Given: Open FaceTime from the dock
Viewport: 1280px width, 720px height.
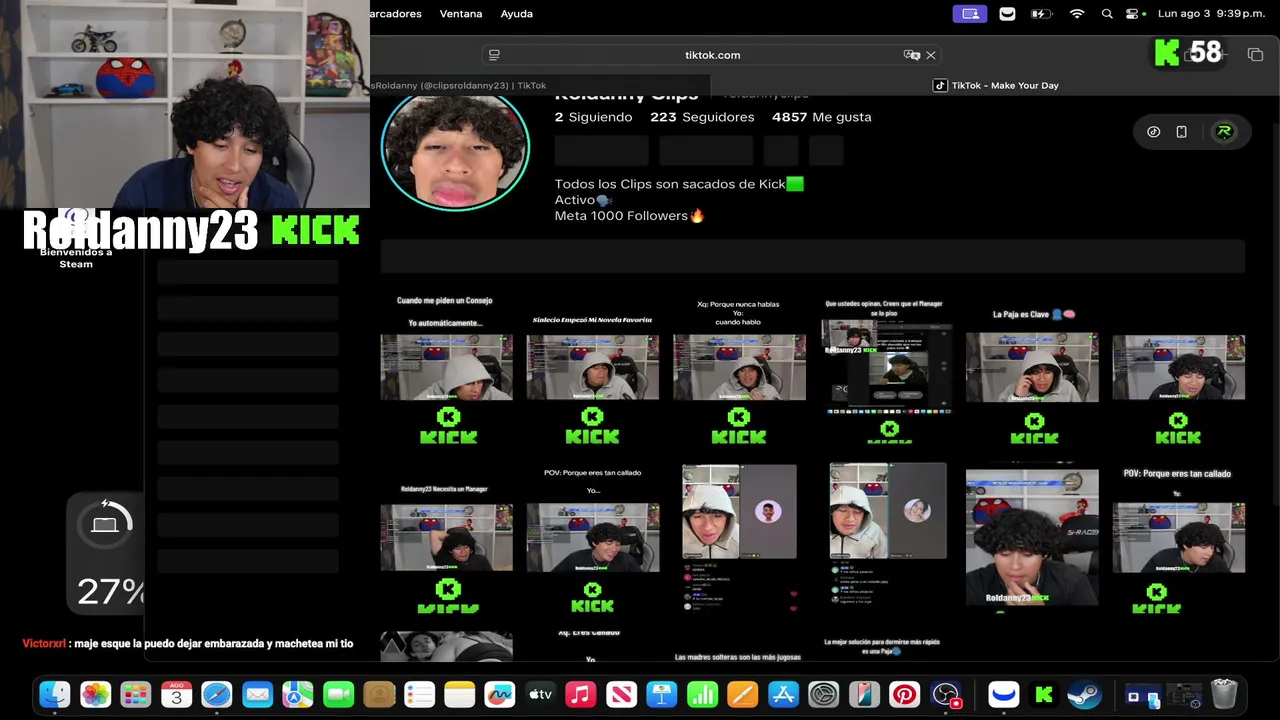Looking at the screenshot, I should 339,694.
